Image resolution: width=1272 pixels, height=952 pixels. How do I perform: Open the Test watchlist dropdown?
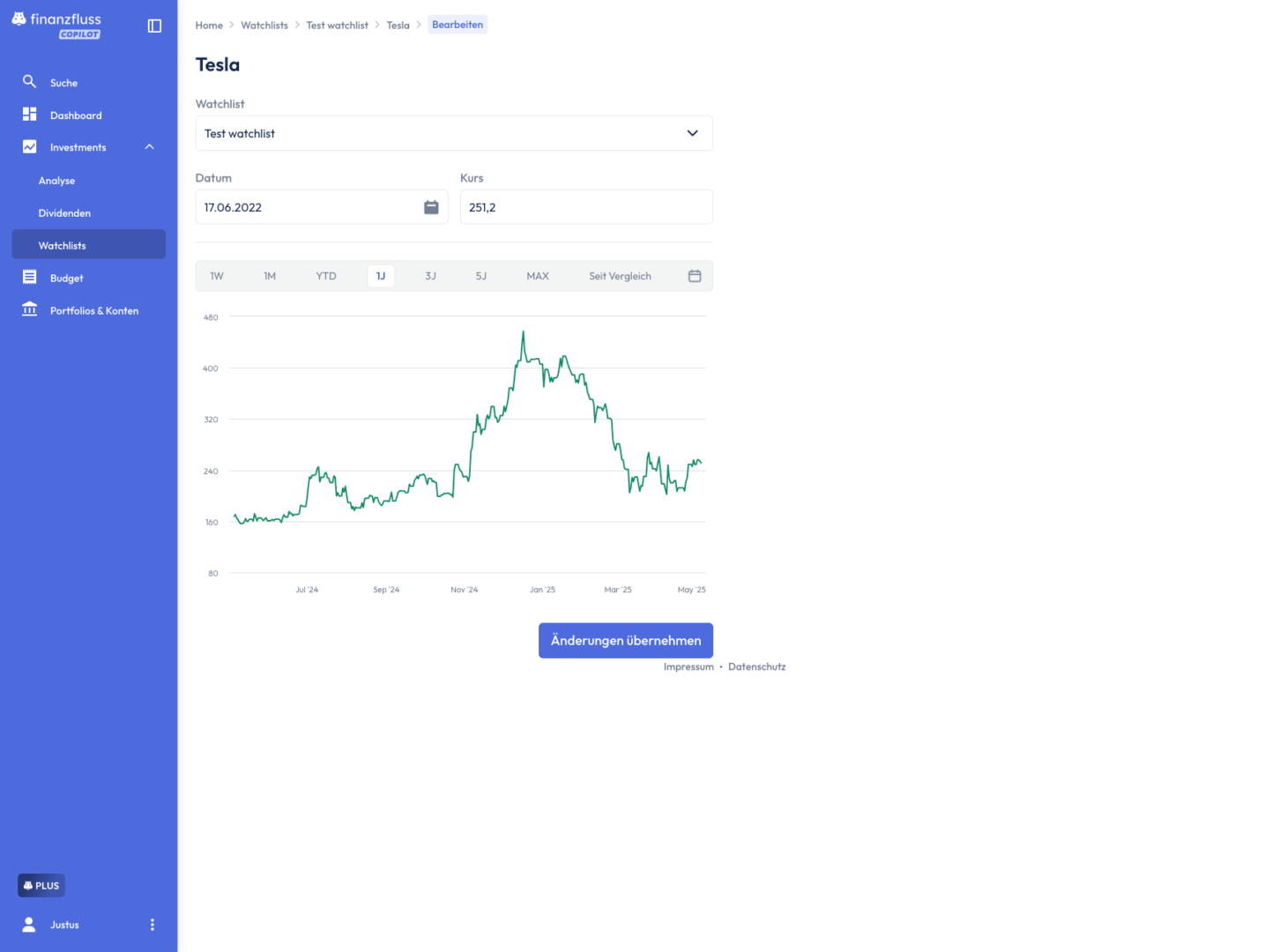click(453, 133)
